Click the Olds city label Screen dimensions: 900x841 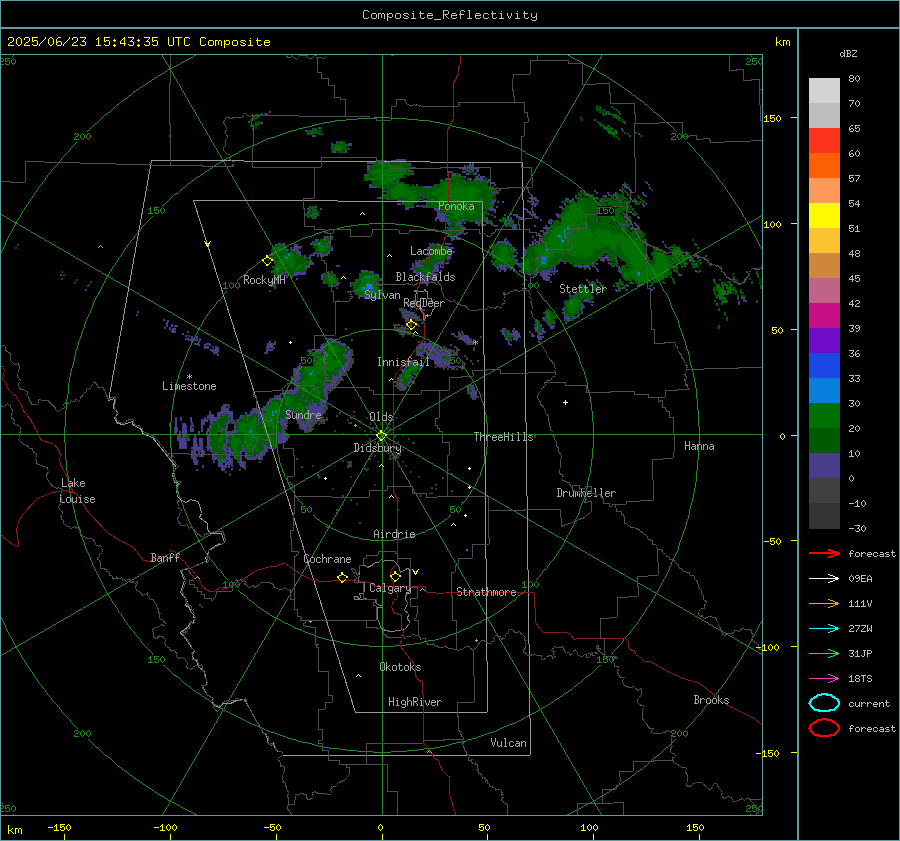point(381,417)
